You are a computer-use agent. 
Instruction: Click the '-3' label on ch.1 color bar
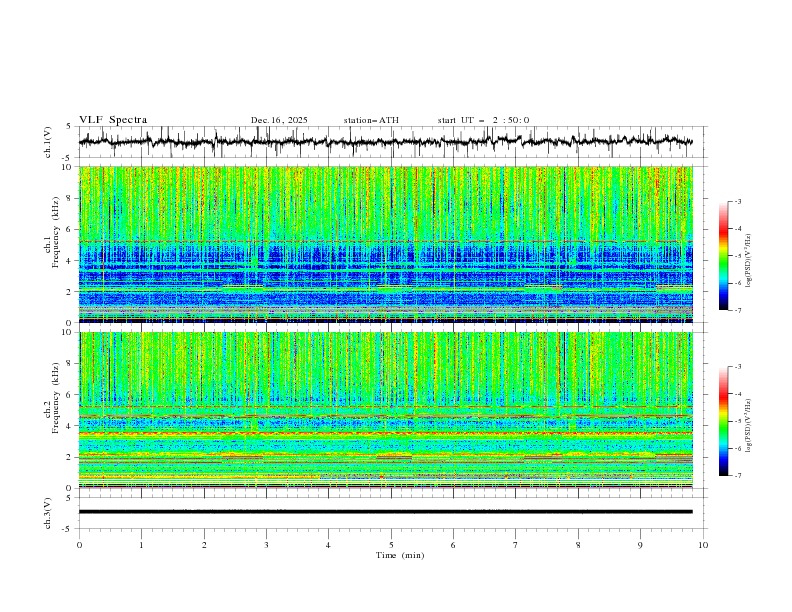point(737,201)
